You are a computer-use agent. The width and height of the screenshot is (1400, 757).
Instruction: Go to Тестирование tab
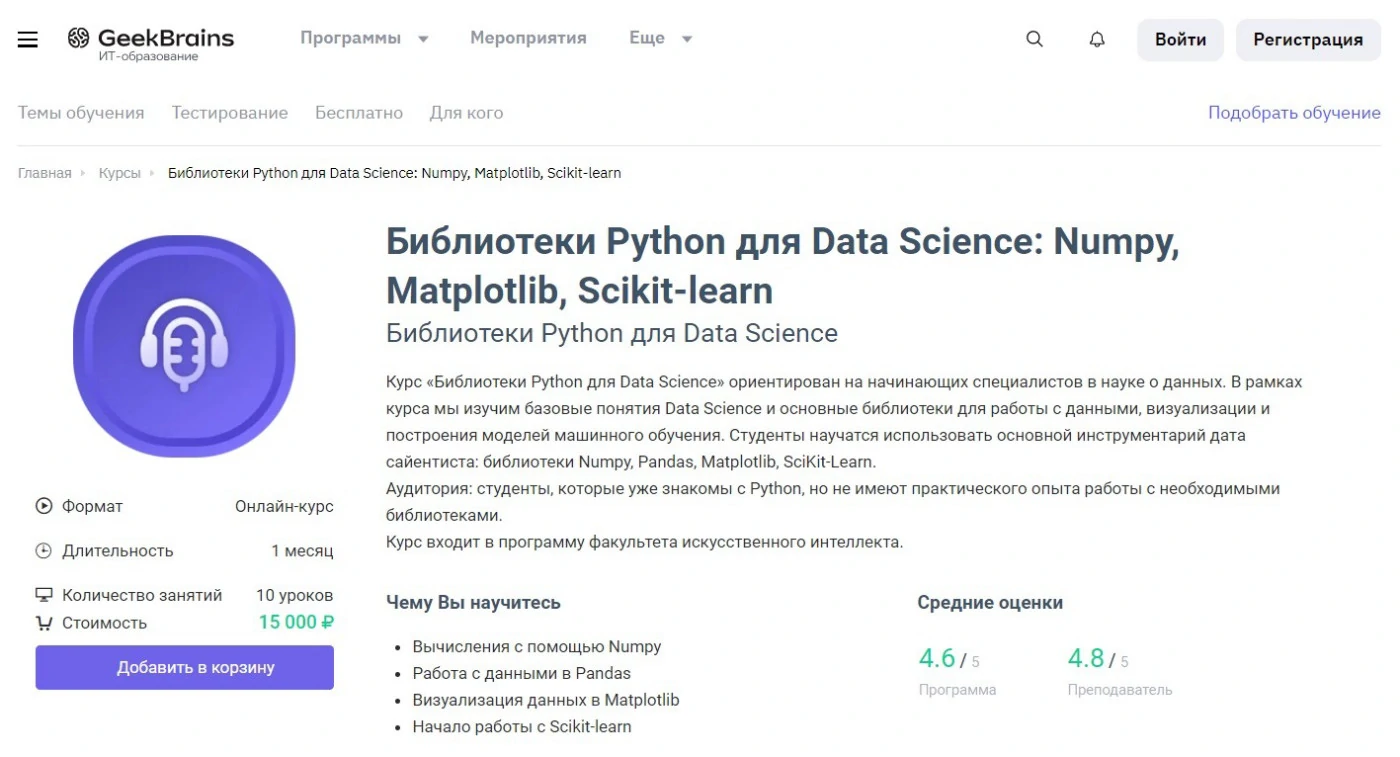(x=230, y=113)
